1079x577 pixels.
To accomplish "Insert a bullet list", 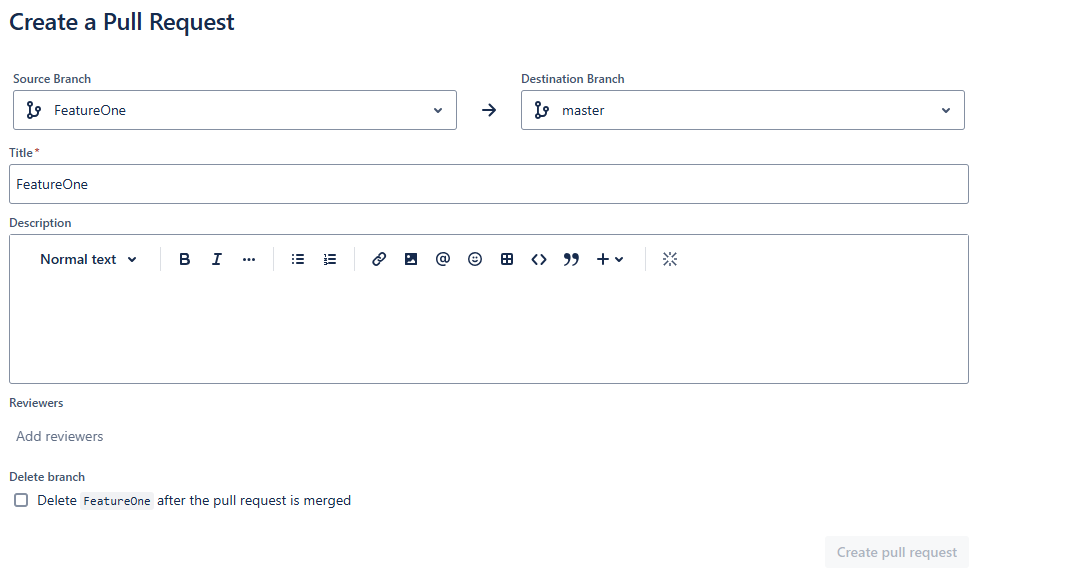I will [x=297, y=259].
